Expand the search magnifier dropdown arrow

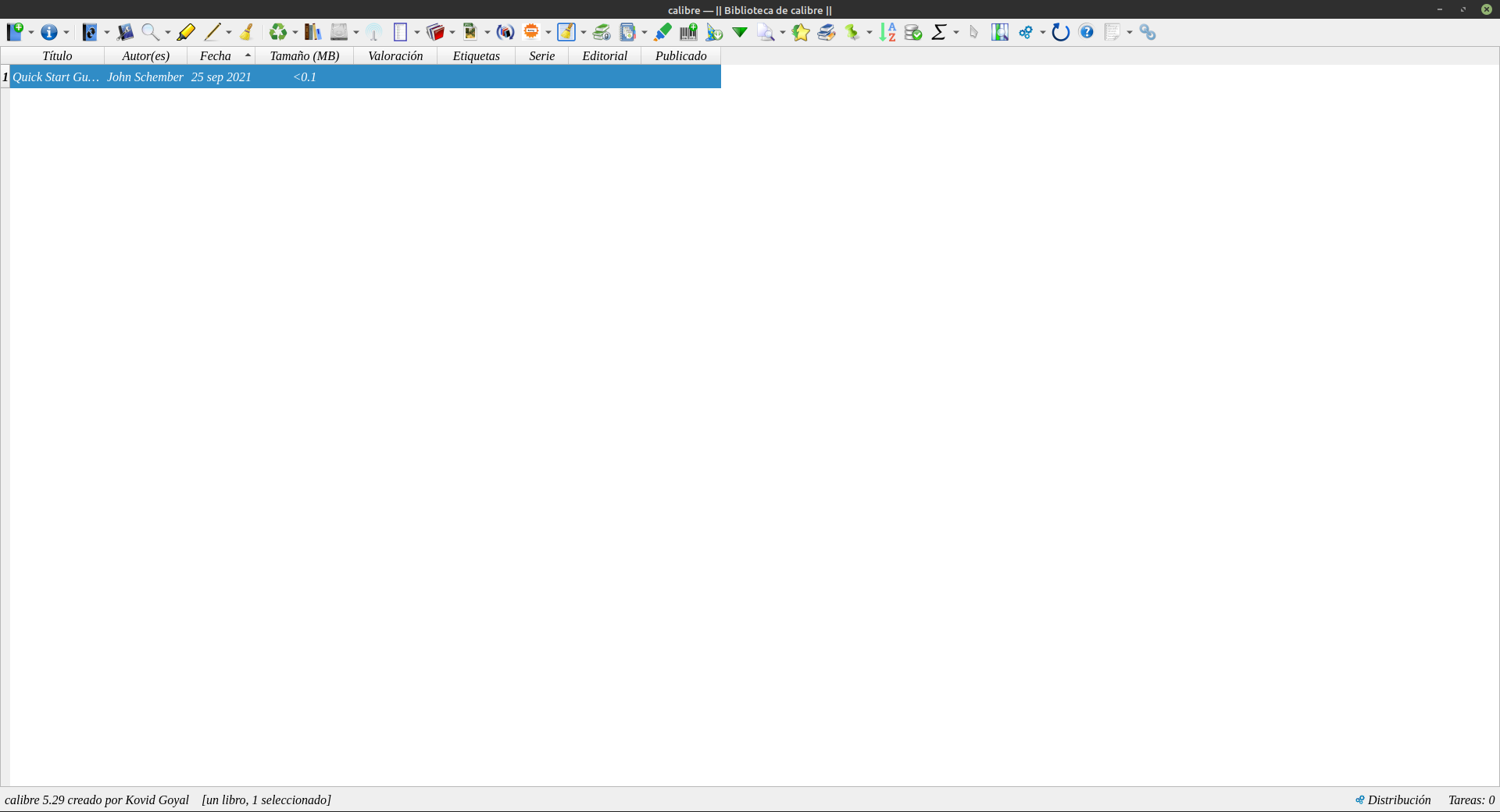[167, 33]
